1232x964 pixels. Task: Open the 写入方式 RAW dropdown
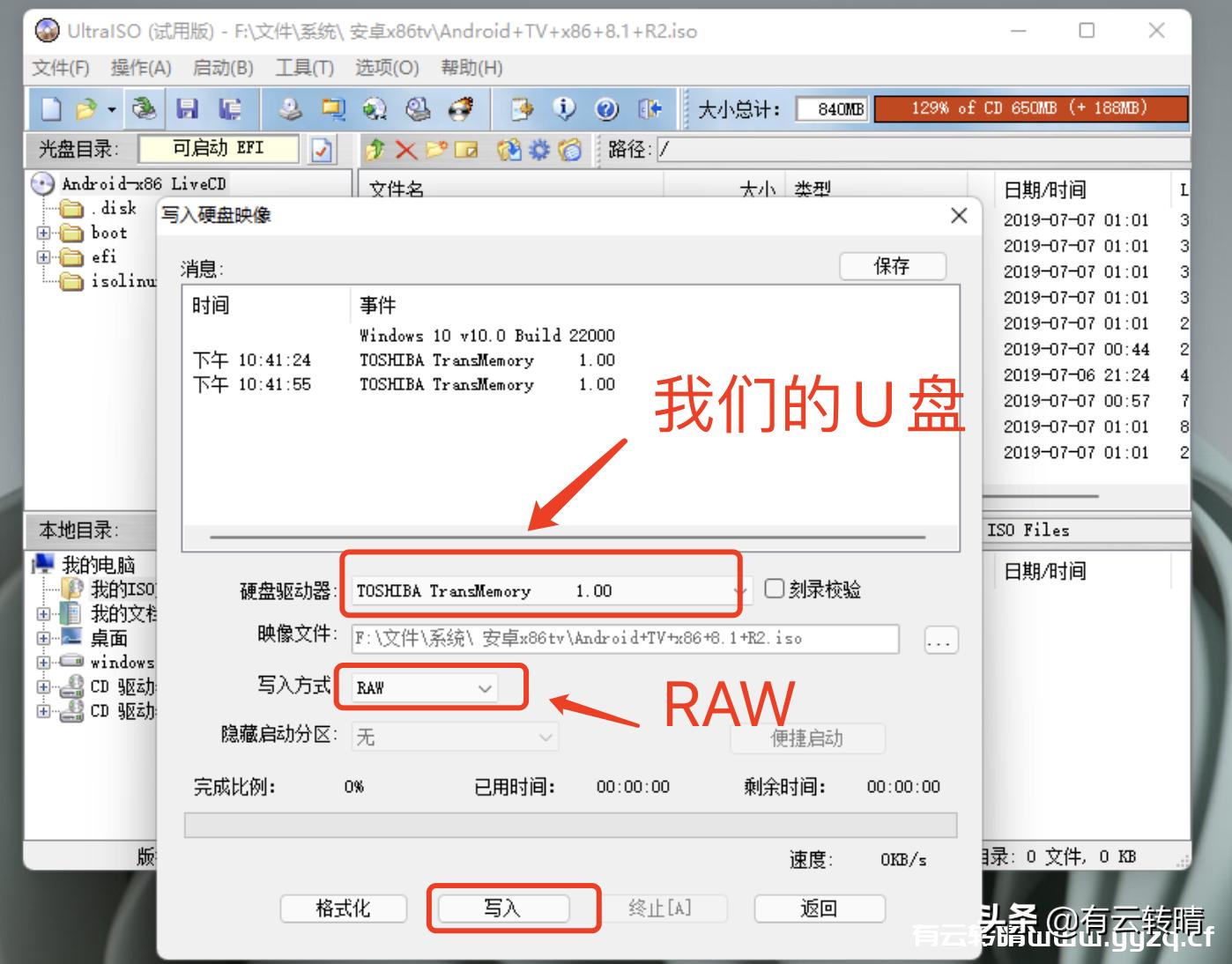tap(425, 688)
